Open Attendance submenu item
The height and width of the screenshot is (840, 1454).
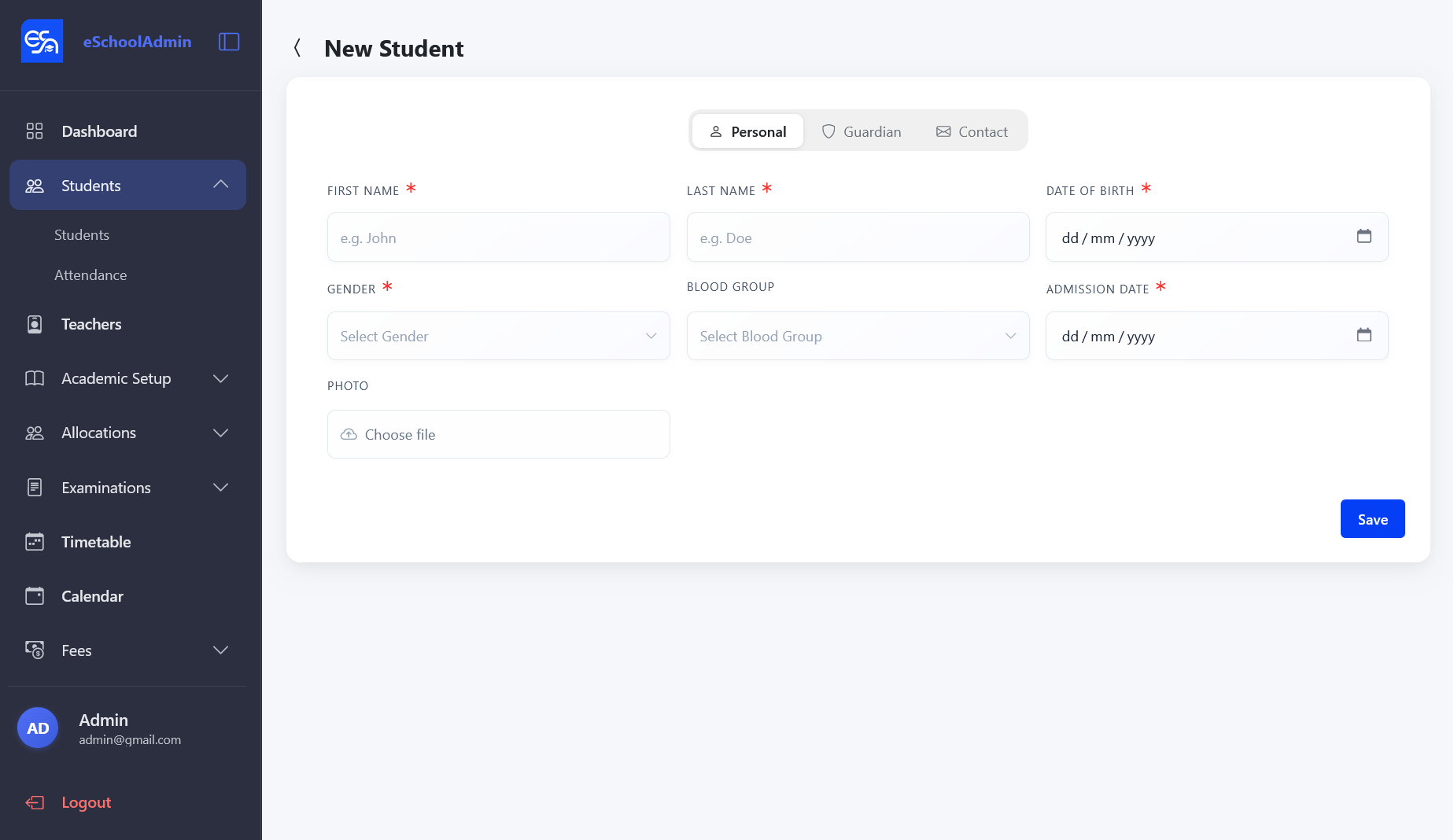pyautogui.click(x=90, y=275)
